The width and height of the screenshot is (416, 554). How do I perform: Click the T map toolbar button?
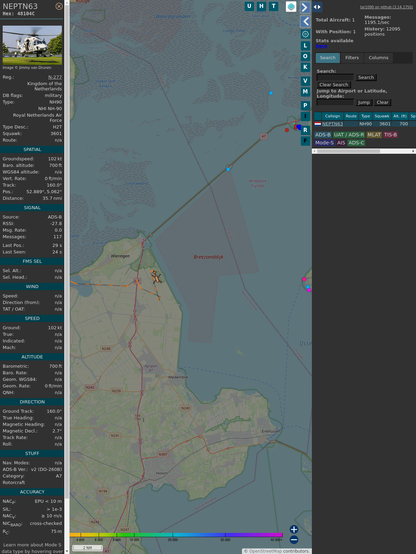[273, 6]
